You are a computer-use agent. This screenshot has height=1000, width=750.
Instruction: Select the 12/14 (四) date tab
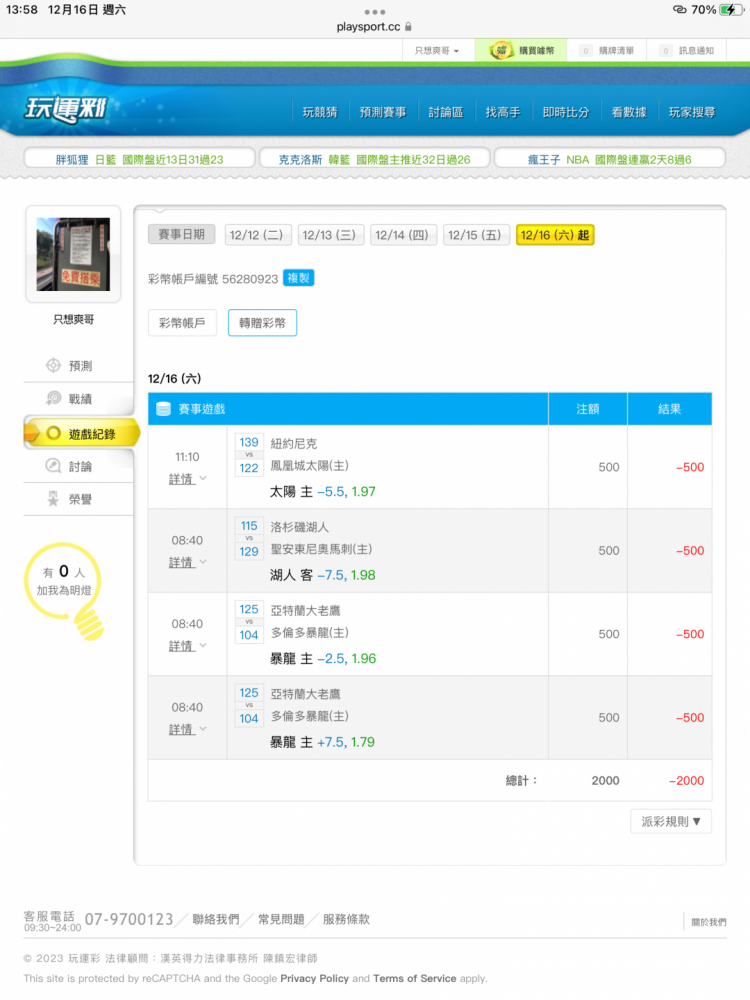(403, 235)
